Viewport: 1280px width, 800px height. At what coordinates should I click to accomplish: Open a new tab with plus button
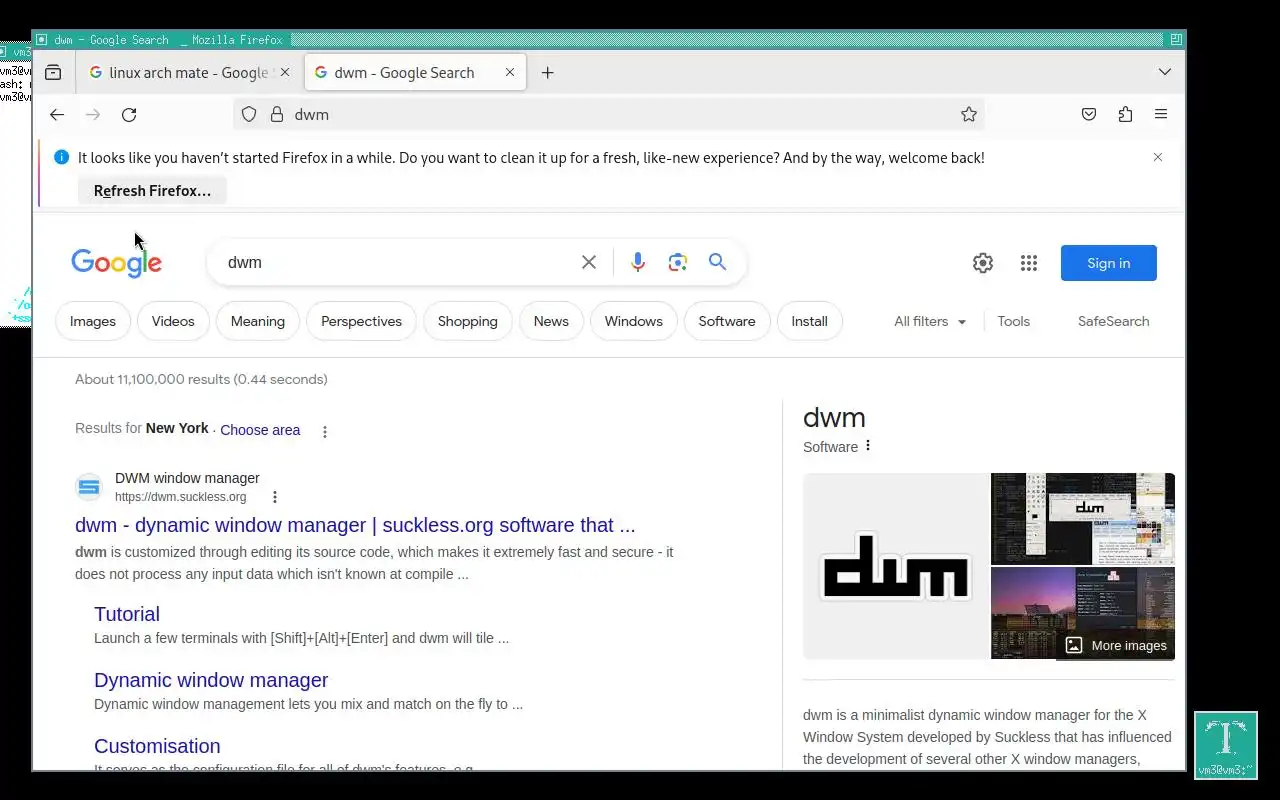click(547, 72)
